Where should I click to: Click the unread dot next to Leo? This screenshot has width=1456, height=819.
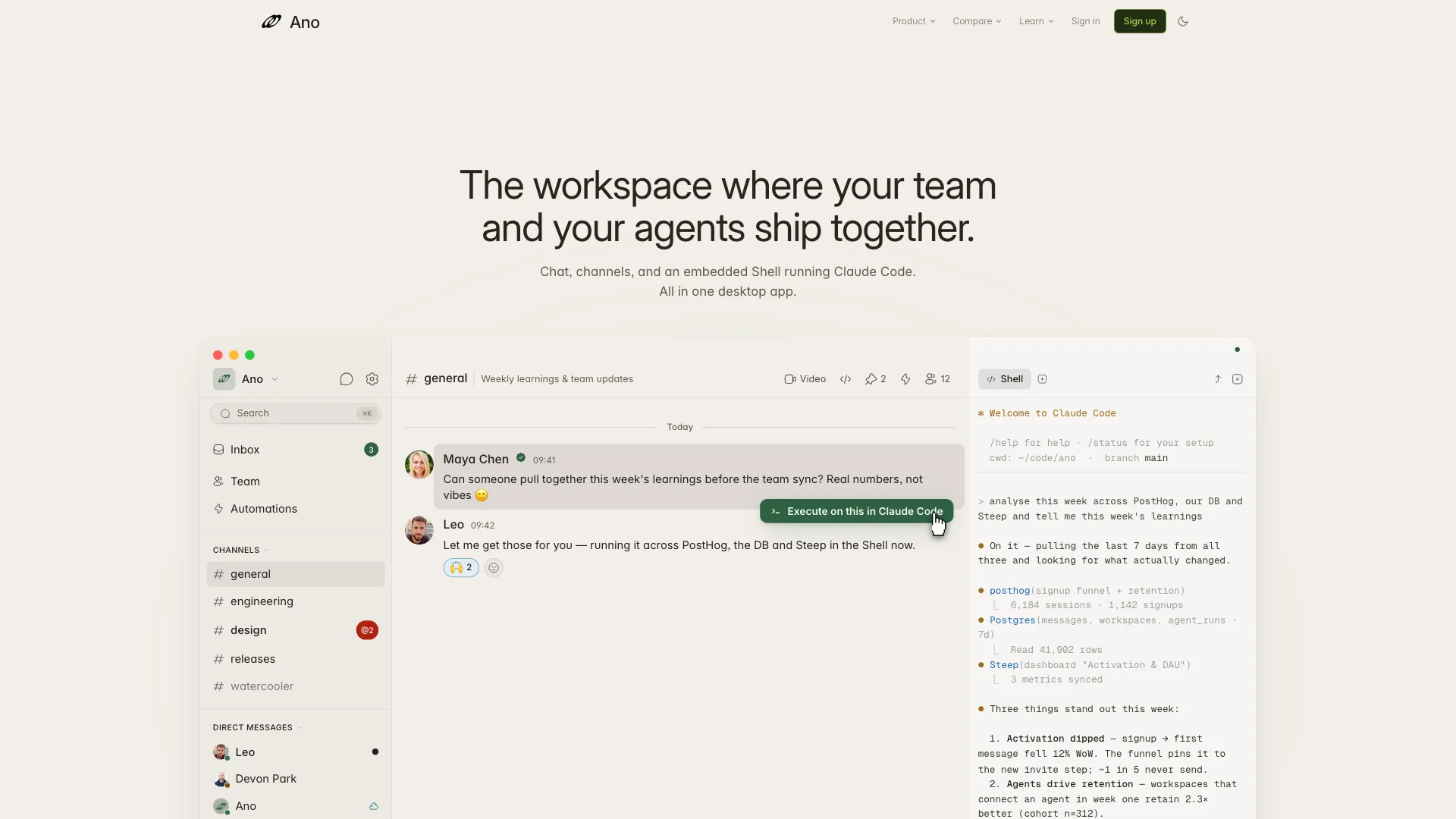(x=375, y=752)
